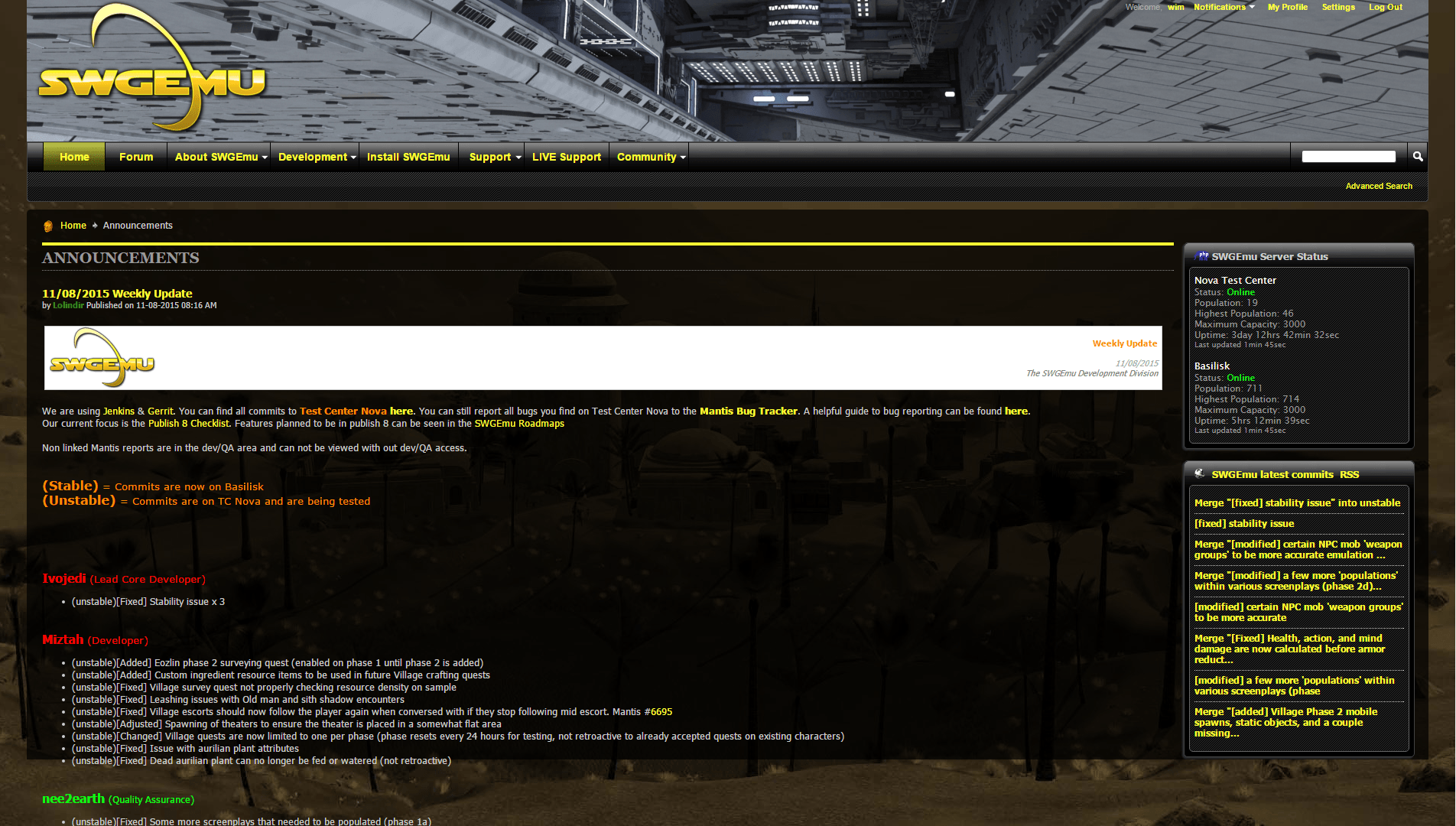Screen dimensions: 1456x826
Task: Open '[fixed] stability issue' commit
Action: (1244, 524)
